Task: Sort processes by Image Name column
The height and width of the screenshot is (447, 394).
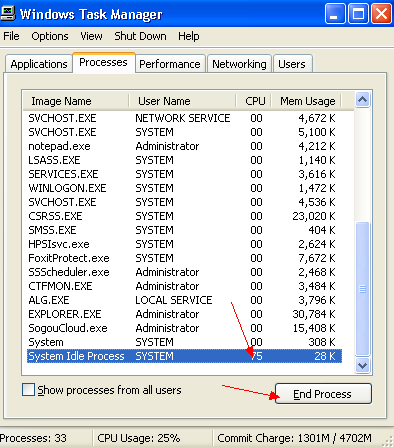Action: coord(76,101)
